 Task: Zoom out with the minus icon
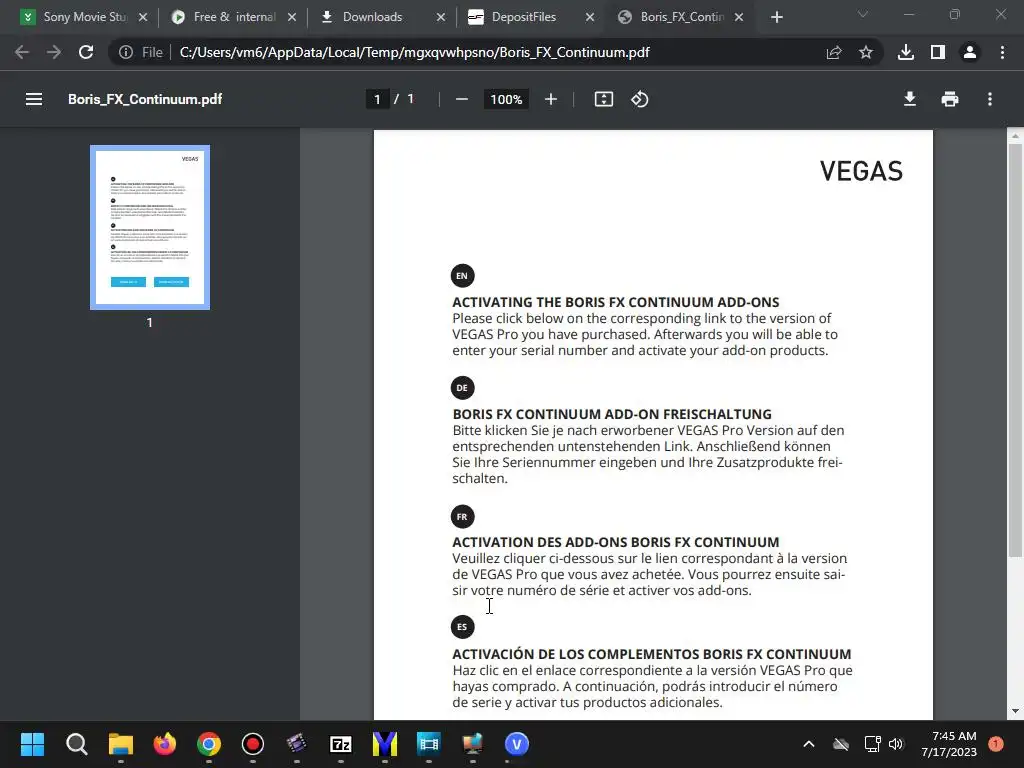(x=462, y=99)
